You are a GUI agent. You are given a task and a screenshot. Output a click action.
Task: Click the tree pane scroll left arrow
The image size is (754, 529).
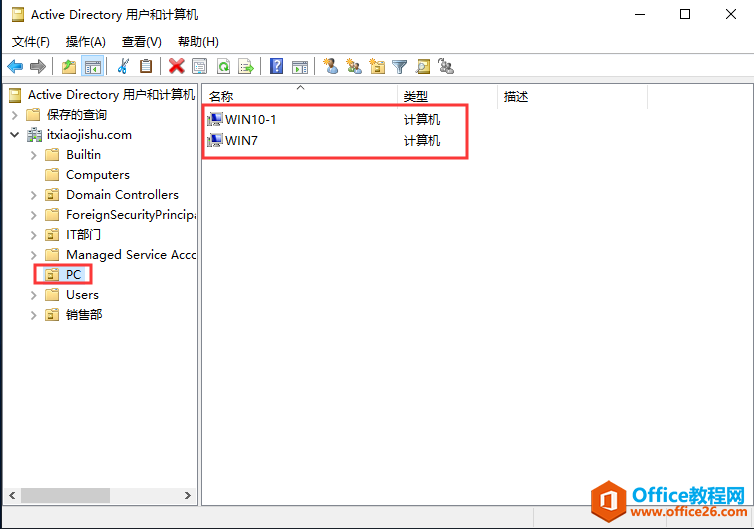pyautogui.click(x=12, y=495)
